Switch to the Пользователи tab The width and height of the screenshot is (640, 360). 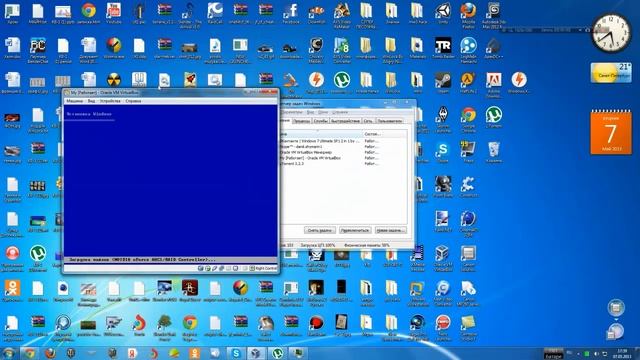click(390, 121)
